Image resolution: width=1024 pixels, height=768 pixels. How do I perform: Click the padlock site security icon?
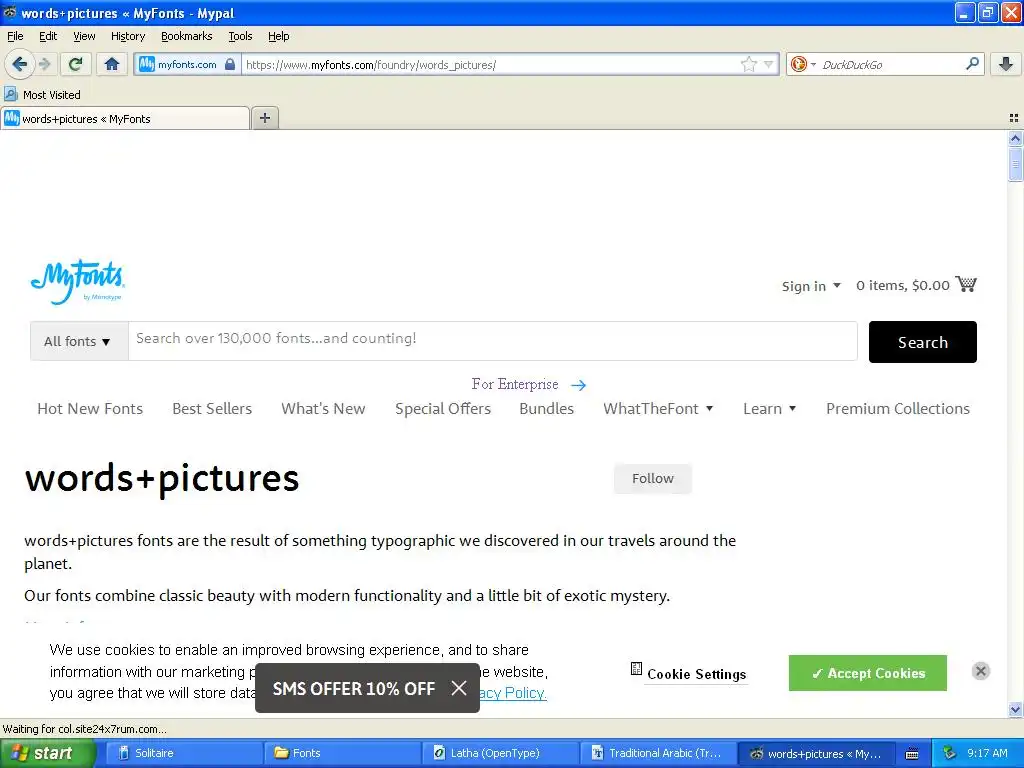230,64
